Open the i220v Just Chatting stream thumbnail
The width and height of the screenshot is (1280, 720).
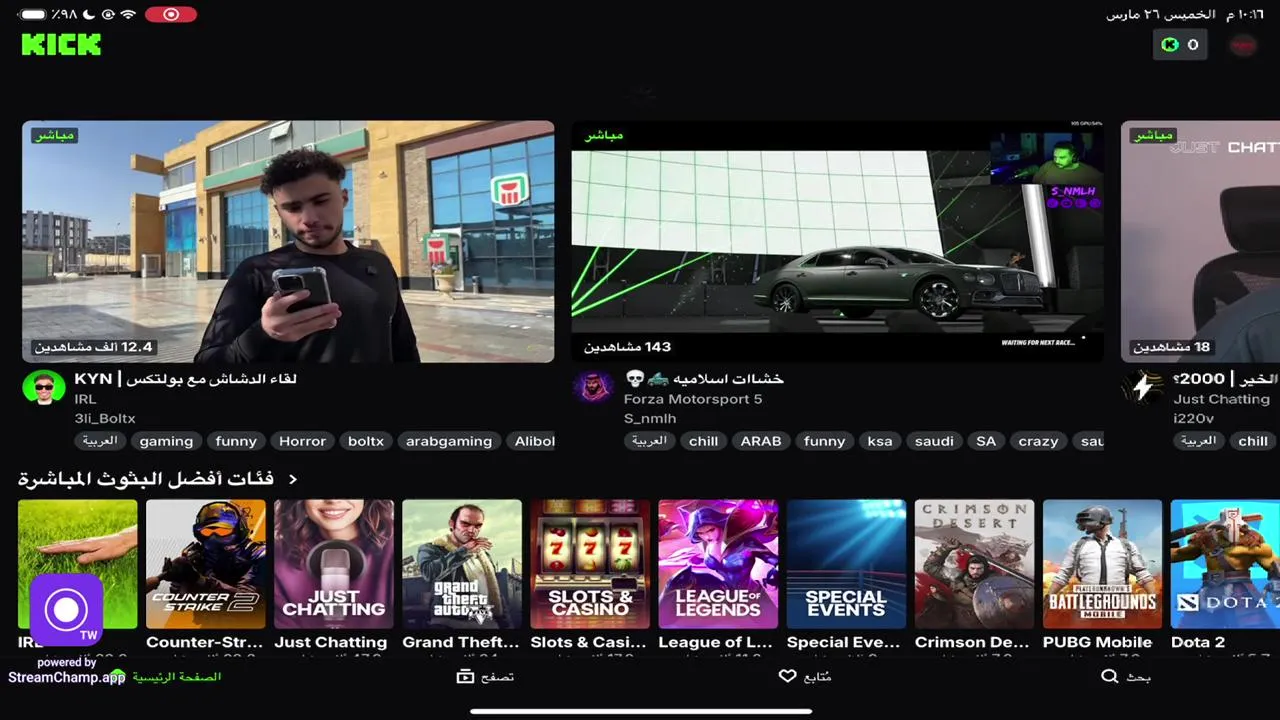(x=1200, y=241)
